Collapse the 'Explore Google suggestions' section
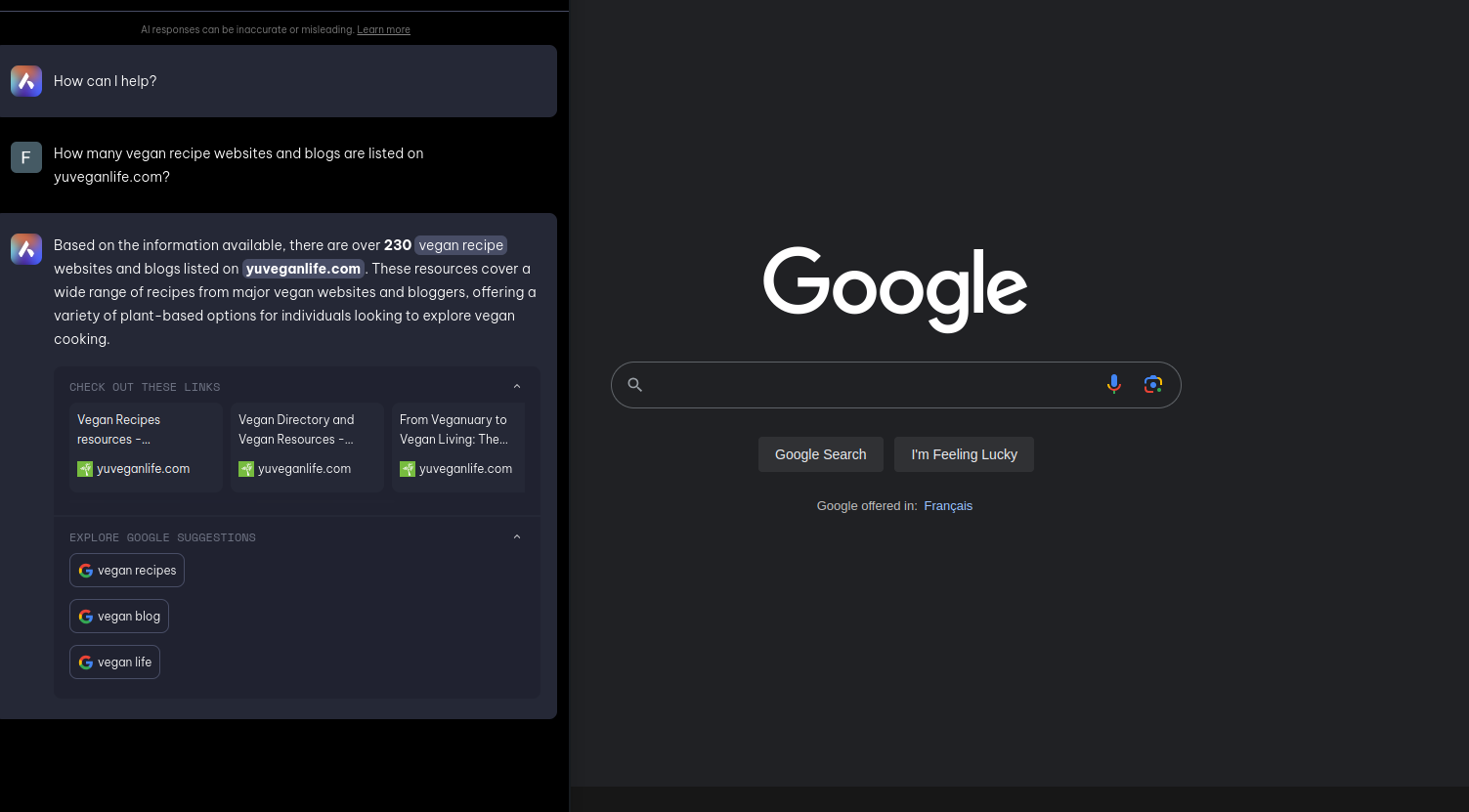 (x=517, y=537)
